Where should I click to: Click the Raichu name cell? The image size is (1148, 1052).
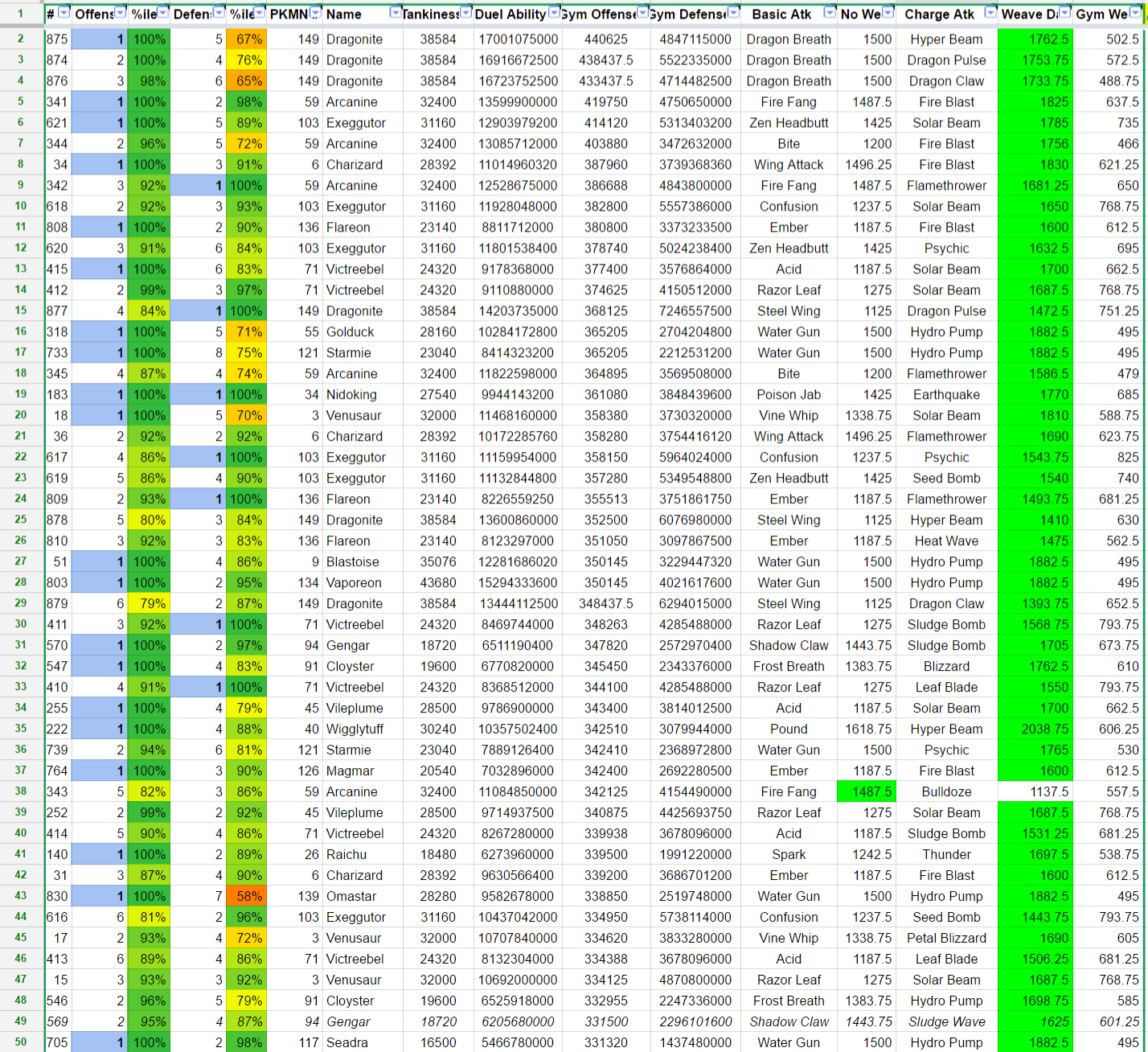363,854
